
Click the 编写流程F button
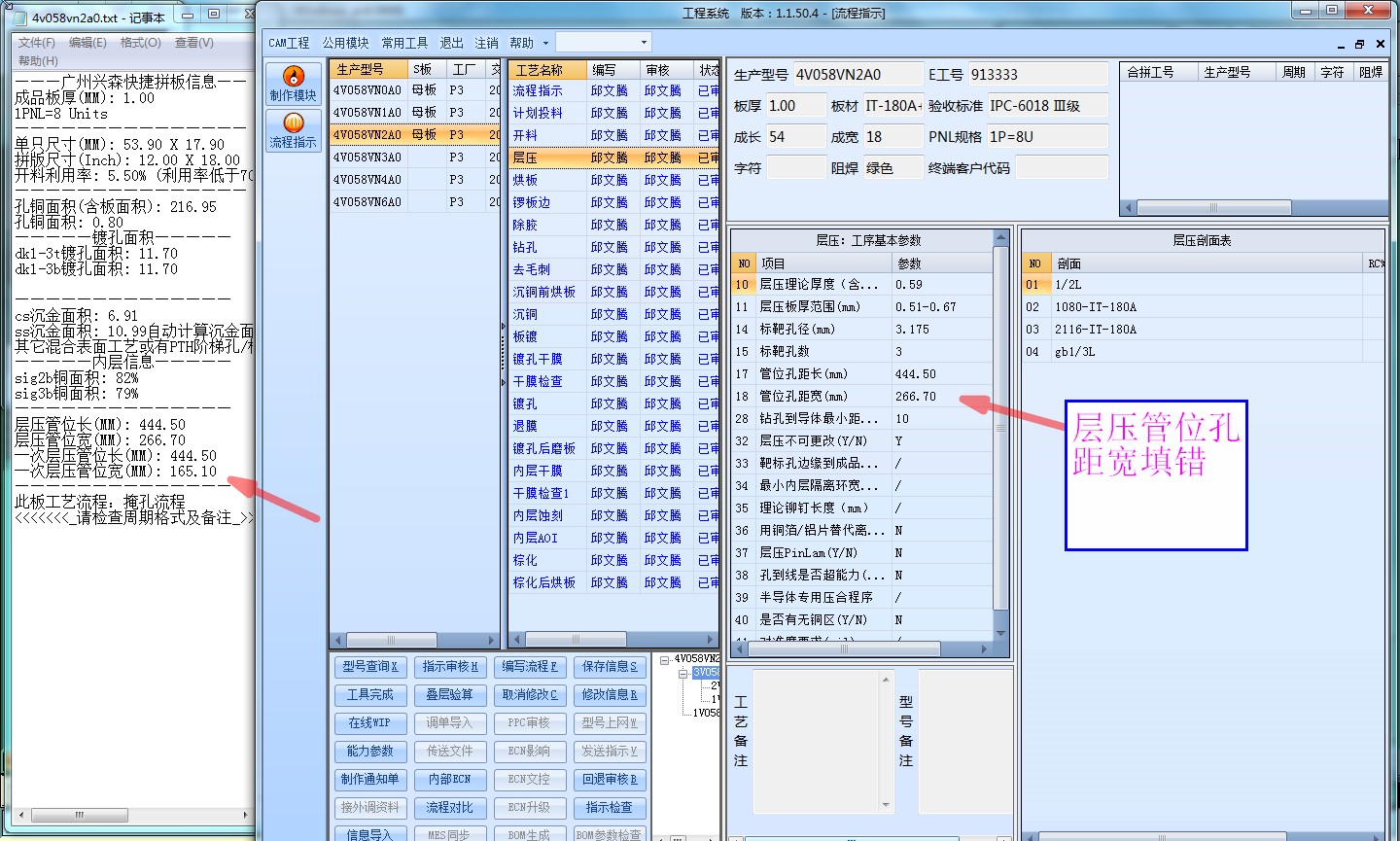(530, 667)
